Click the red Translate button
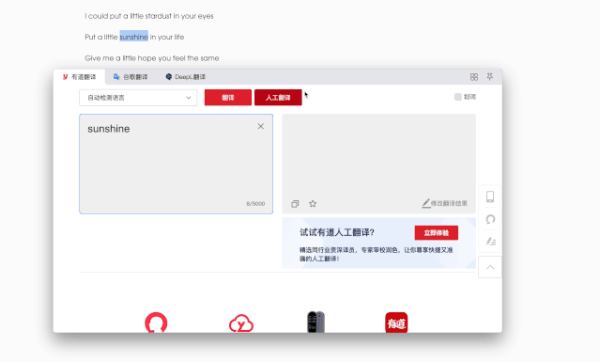Viewport: 600px width, 362px height. coord(228,98)
